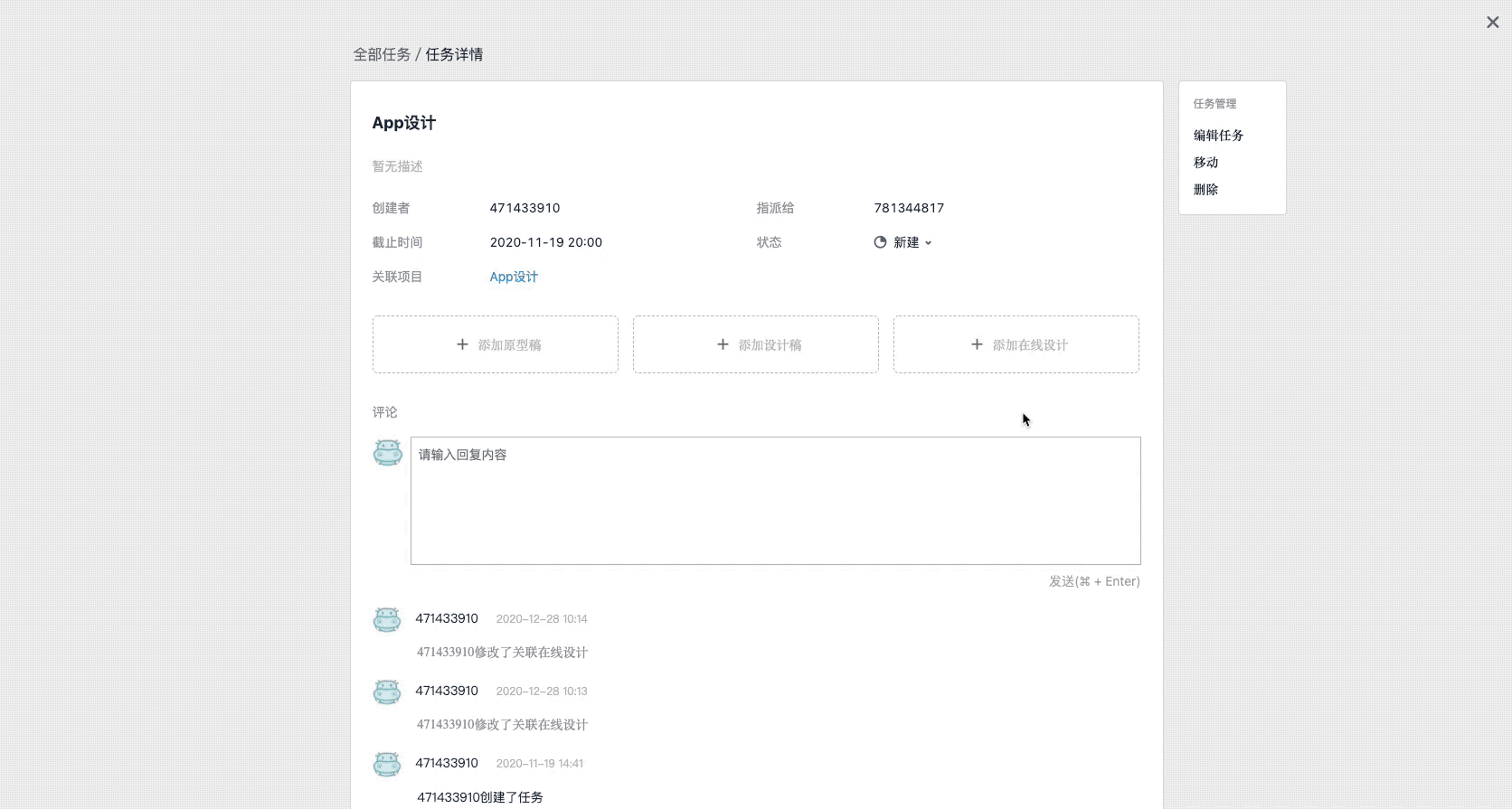Click username 471433910 on 10:13 comment
This screenshot has width=1512, height=809.
click(x=447, y=691)
